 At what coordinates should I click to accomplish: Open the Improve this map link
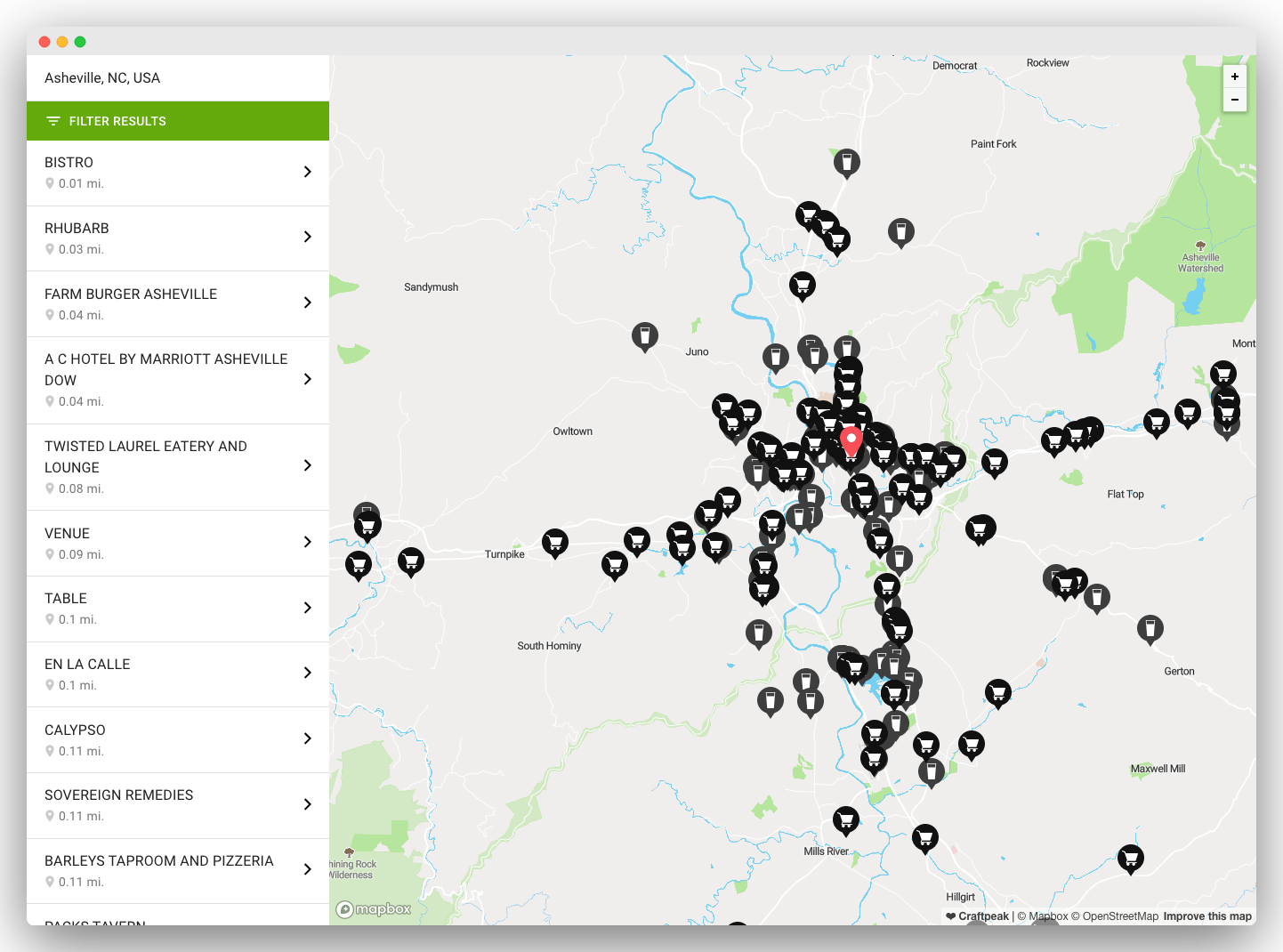coord(1206,916)
